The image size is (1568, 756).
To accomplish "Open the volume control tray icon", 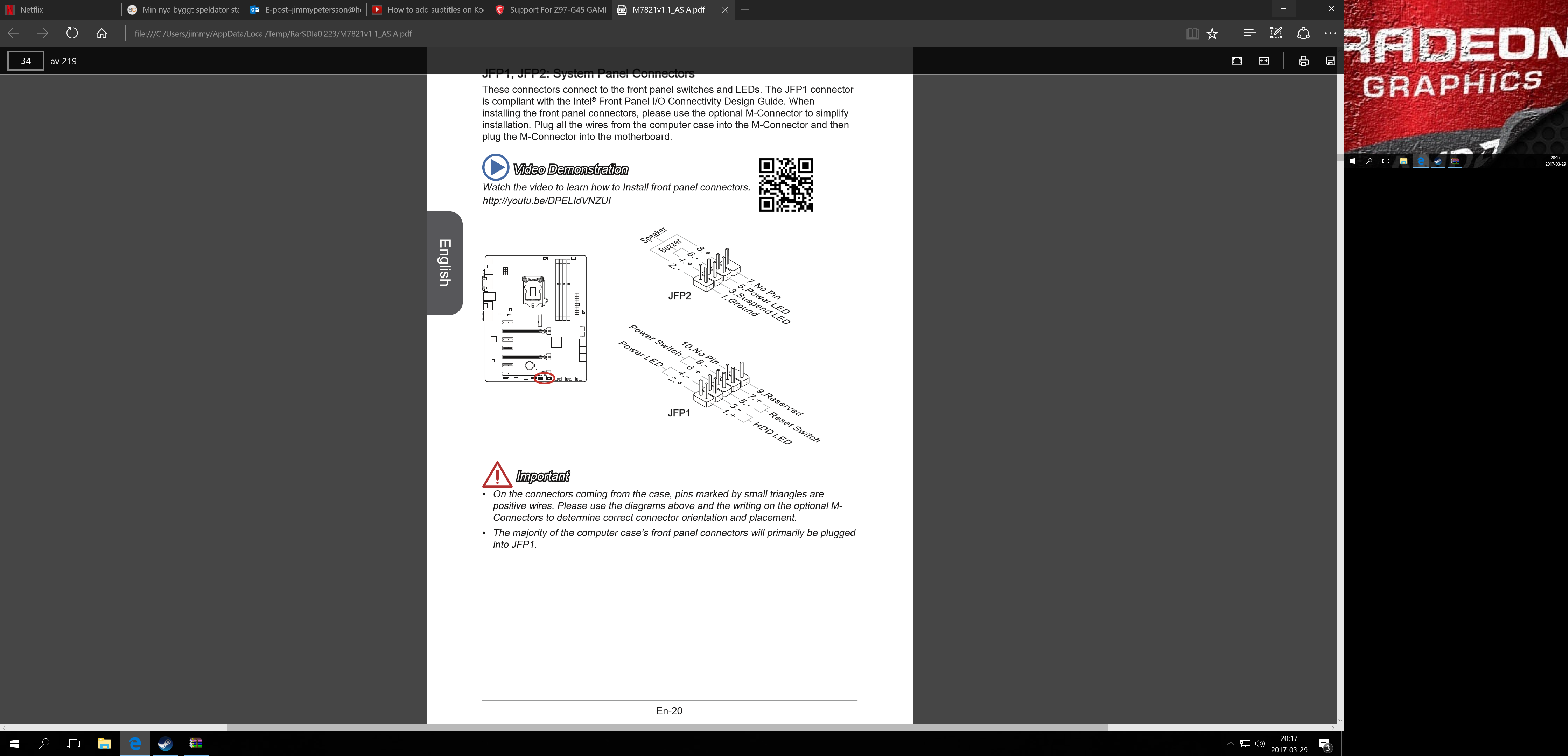I will (x=1259, y=743).
